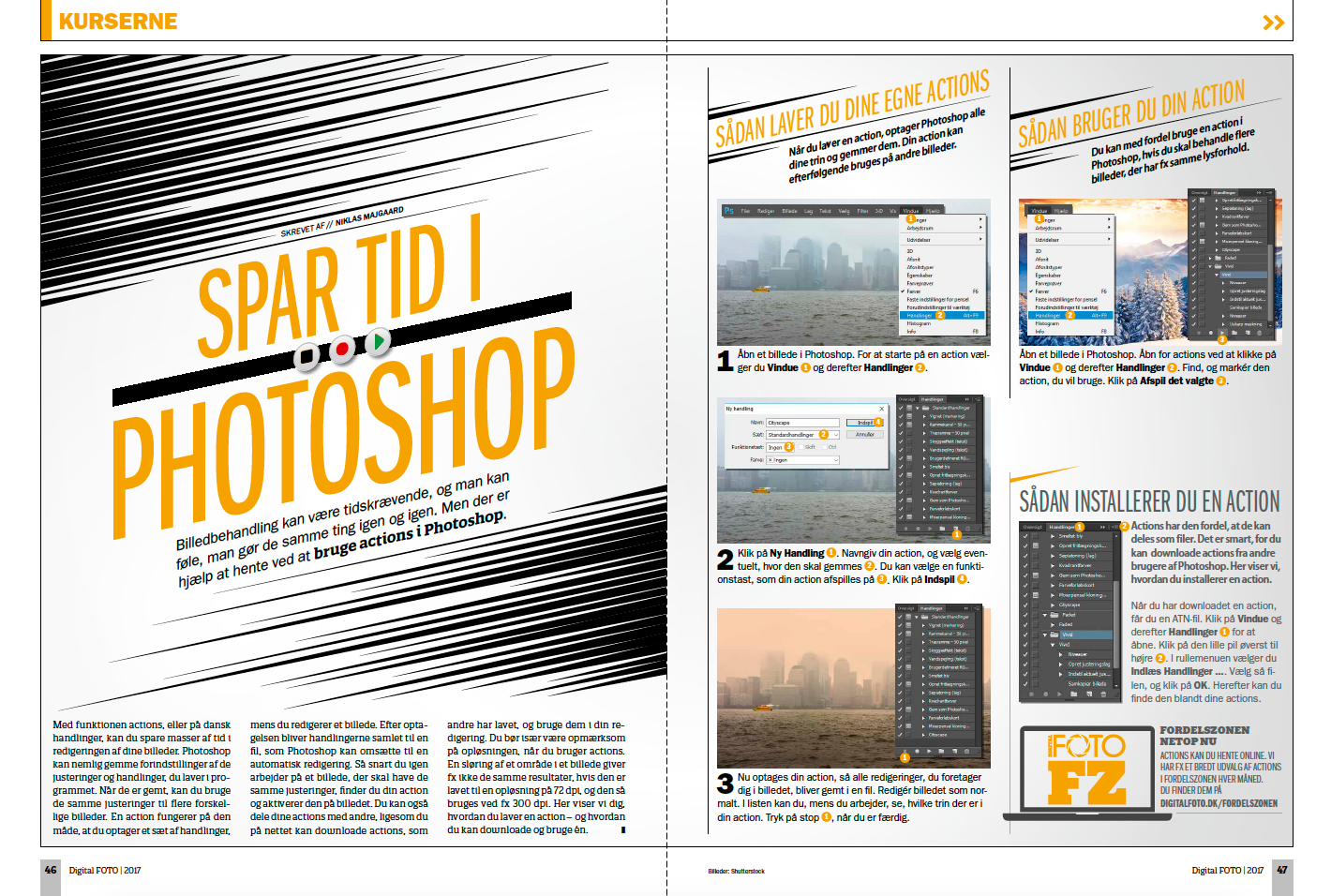
Task: Click the Indspil button in Ny handling dialog
Action: [865, 423]
